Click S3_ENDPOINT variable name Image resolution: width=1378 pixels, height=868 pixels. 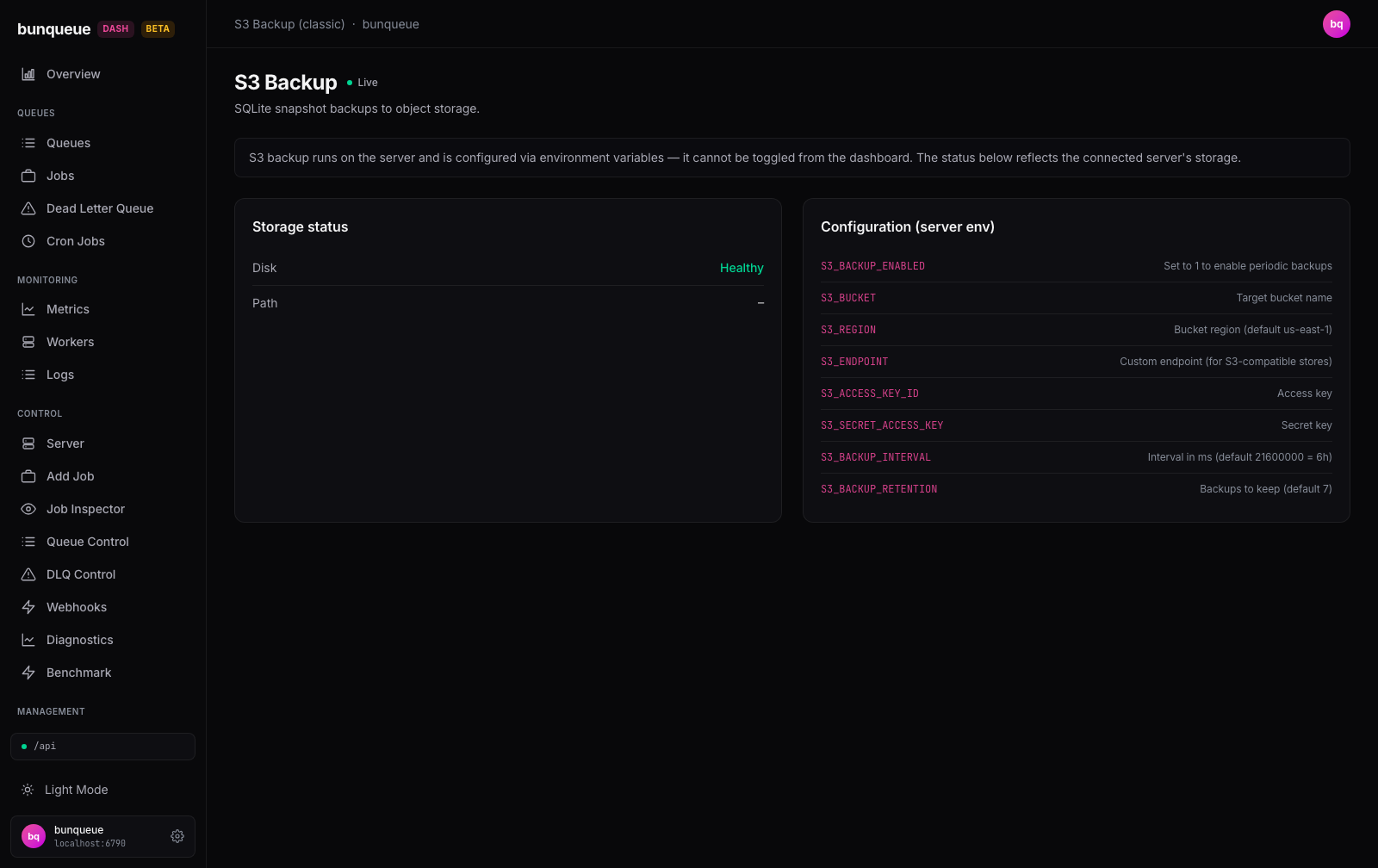tap(854, 362)
